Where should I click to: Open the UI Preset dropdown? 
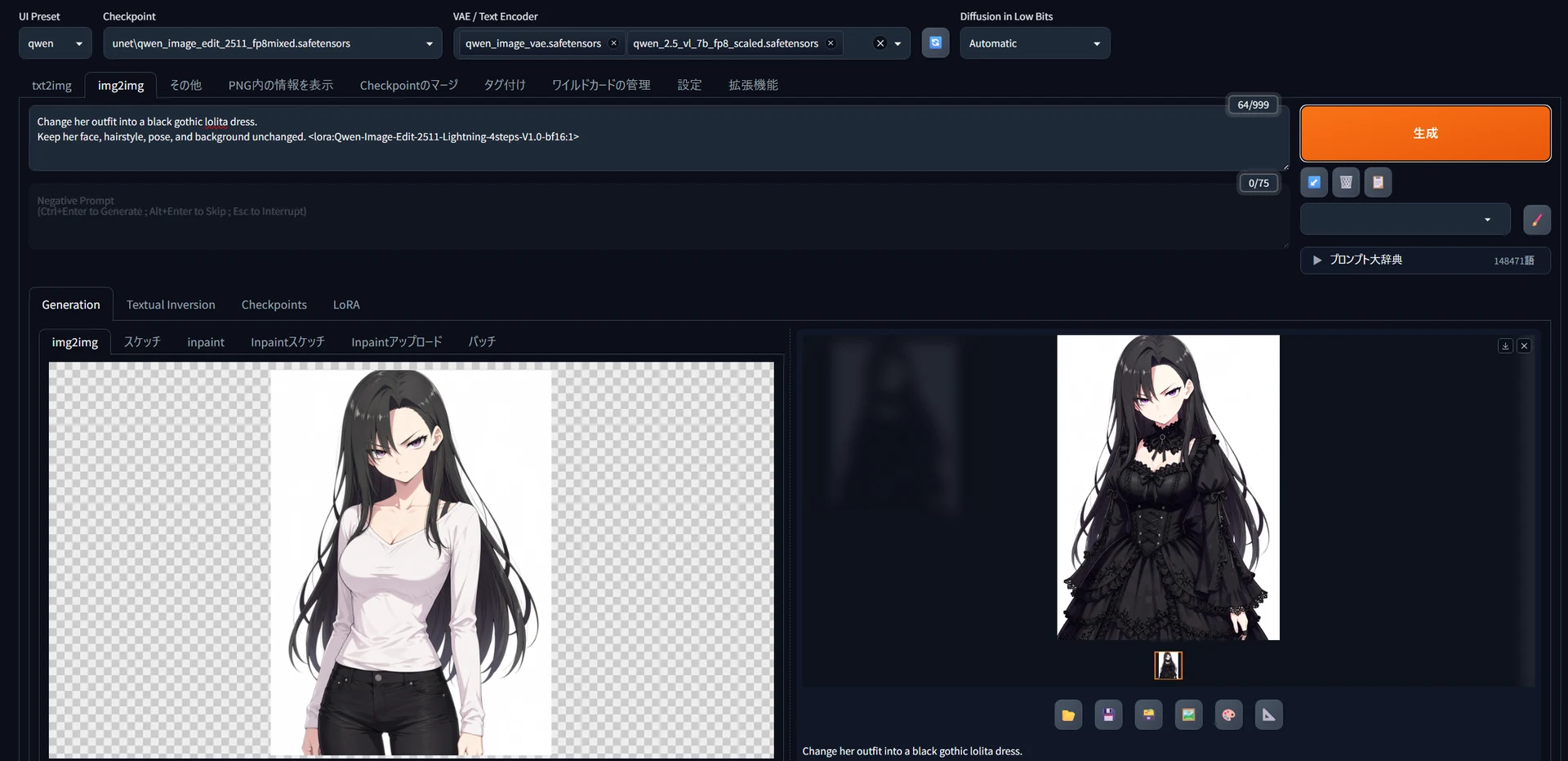click(x=56, y=43)
